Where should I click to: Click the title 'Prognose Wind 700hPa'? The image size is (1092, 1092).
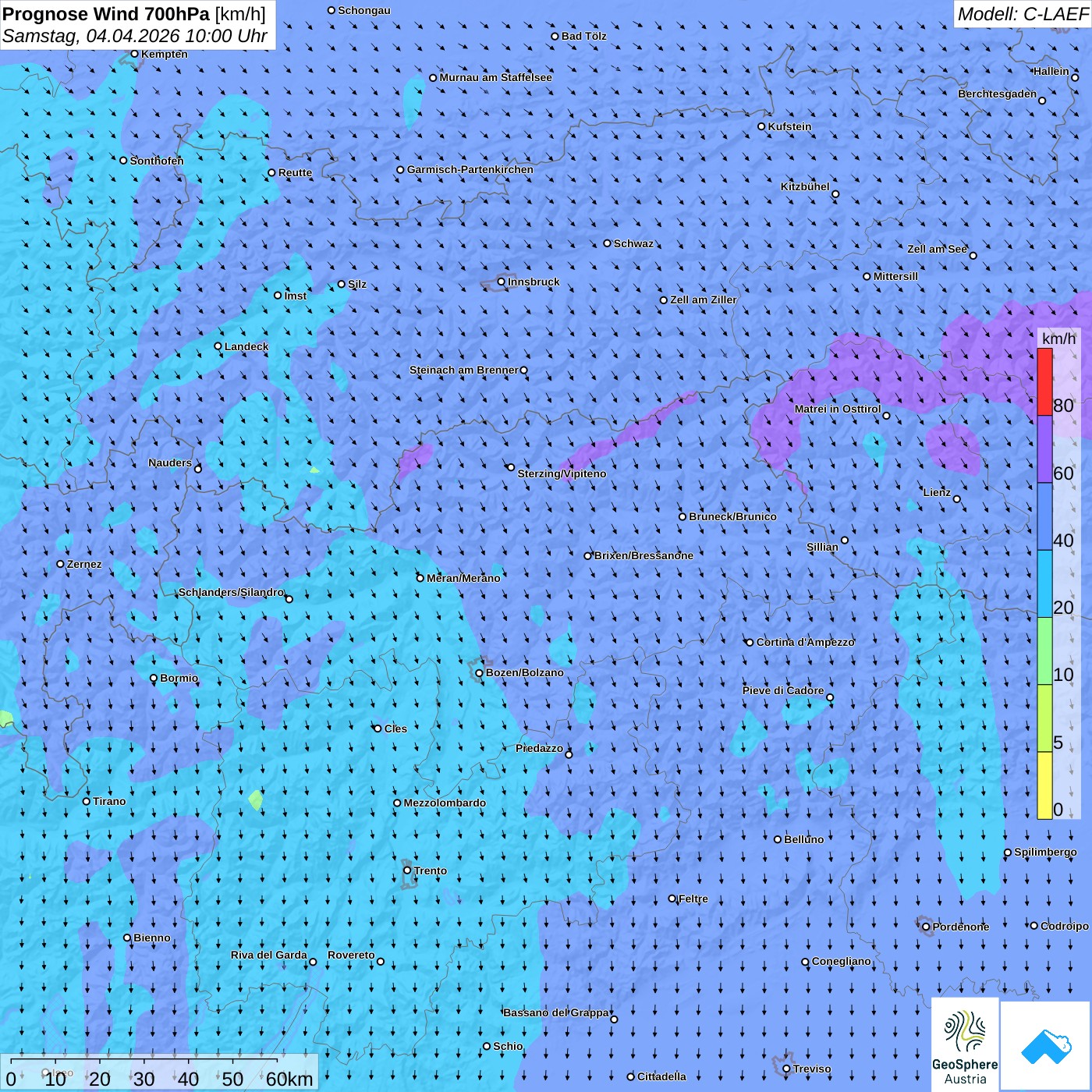(107, 14)
